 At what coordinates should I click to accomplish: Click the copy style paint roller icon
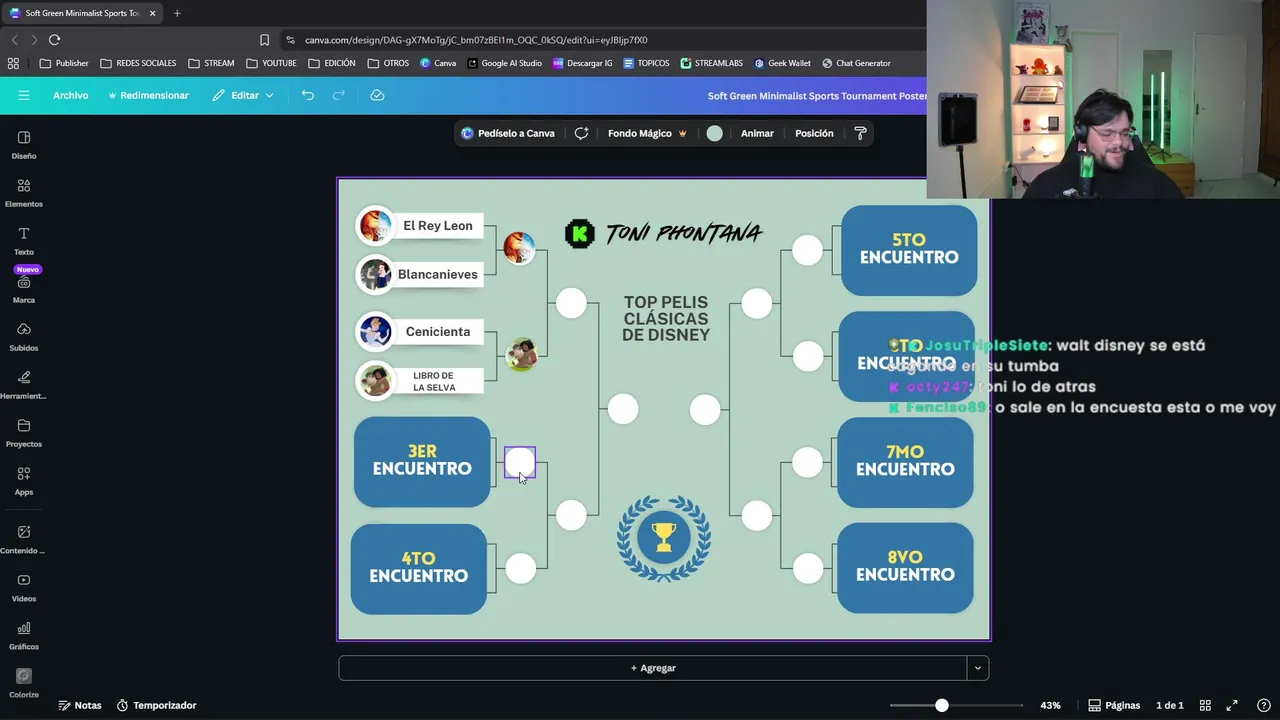coord(860,133)
